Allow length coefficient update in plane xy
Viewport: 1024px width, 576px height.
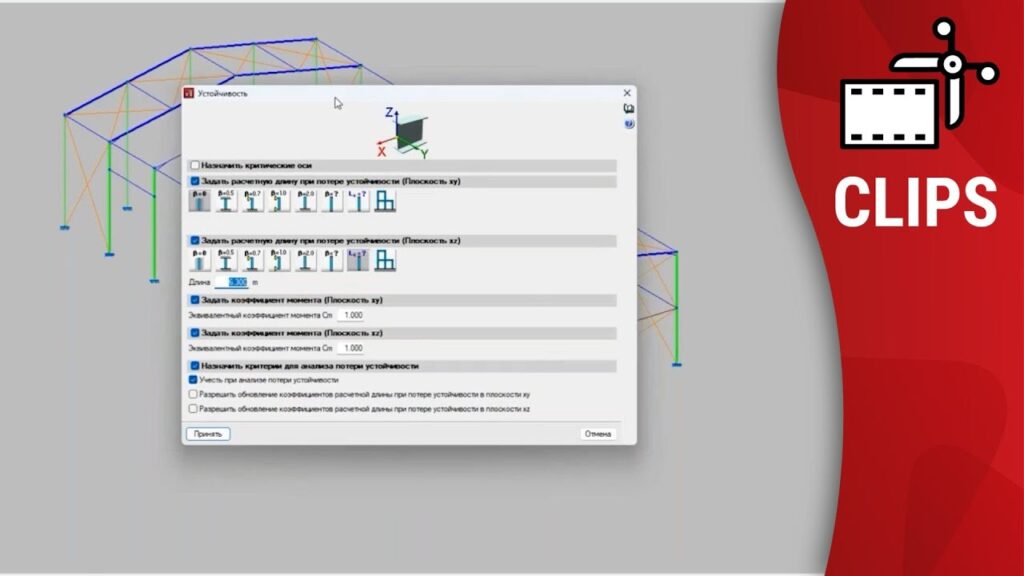pos(195,394)
